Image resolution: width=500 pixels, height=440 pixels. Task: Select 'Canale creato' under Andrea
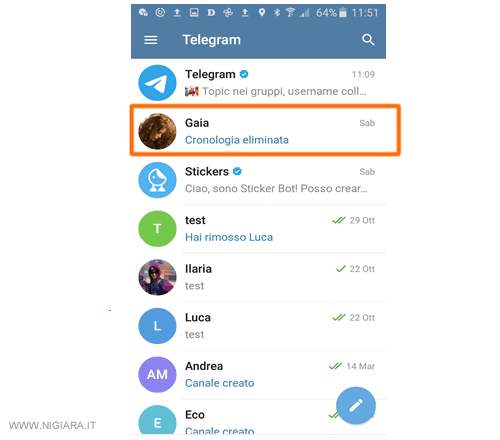(x=220, y=383)
